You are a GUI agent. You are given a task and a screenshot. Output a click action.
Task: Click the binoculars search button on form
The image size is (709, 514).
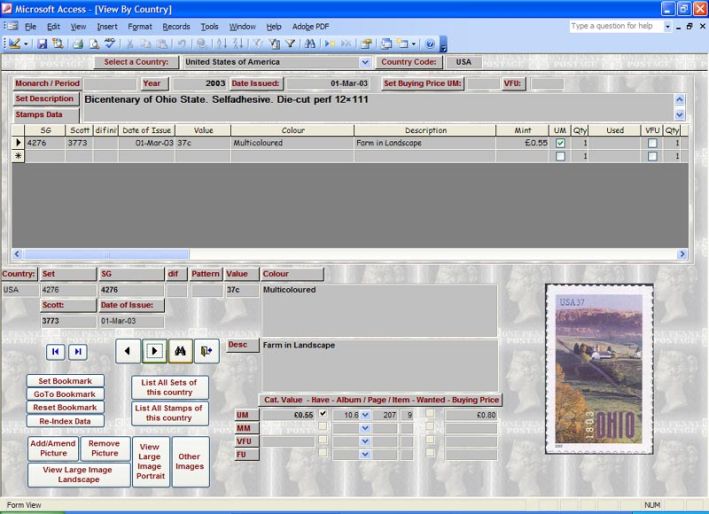click(x=180, y=351)
